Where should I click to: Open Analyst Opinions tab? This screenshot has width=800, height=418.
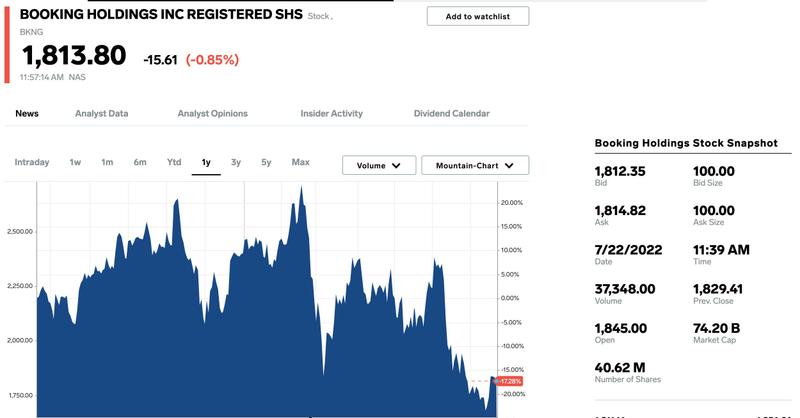(212, 113)
